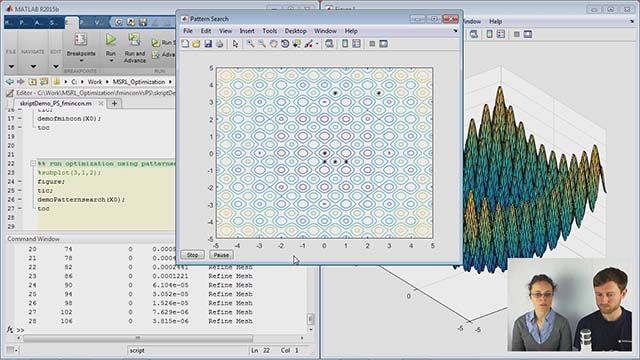Viewport: 640px width, 360px height.
Task: Click the Open File icon in Pattern Search
Action: click(x=196, y=44)
